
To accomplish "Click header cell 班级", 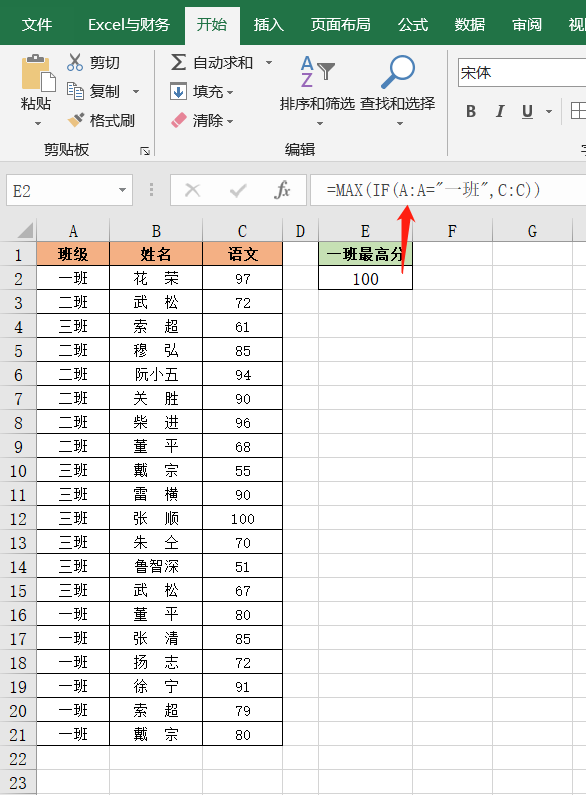I will click(x=74, y=254).
